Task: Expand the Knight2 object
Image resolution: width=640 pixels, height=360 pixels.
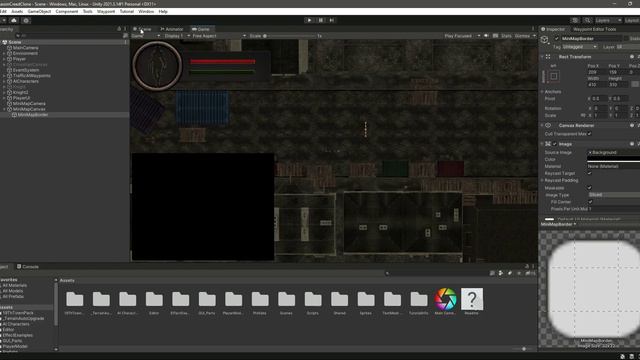Action: click(x=4, y=92)
